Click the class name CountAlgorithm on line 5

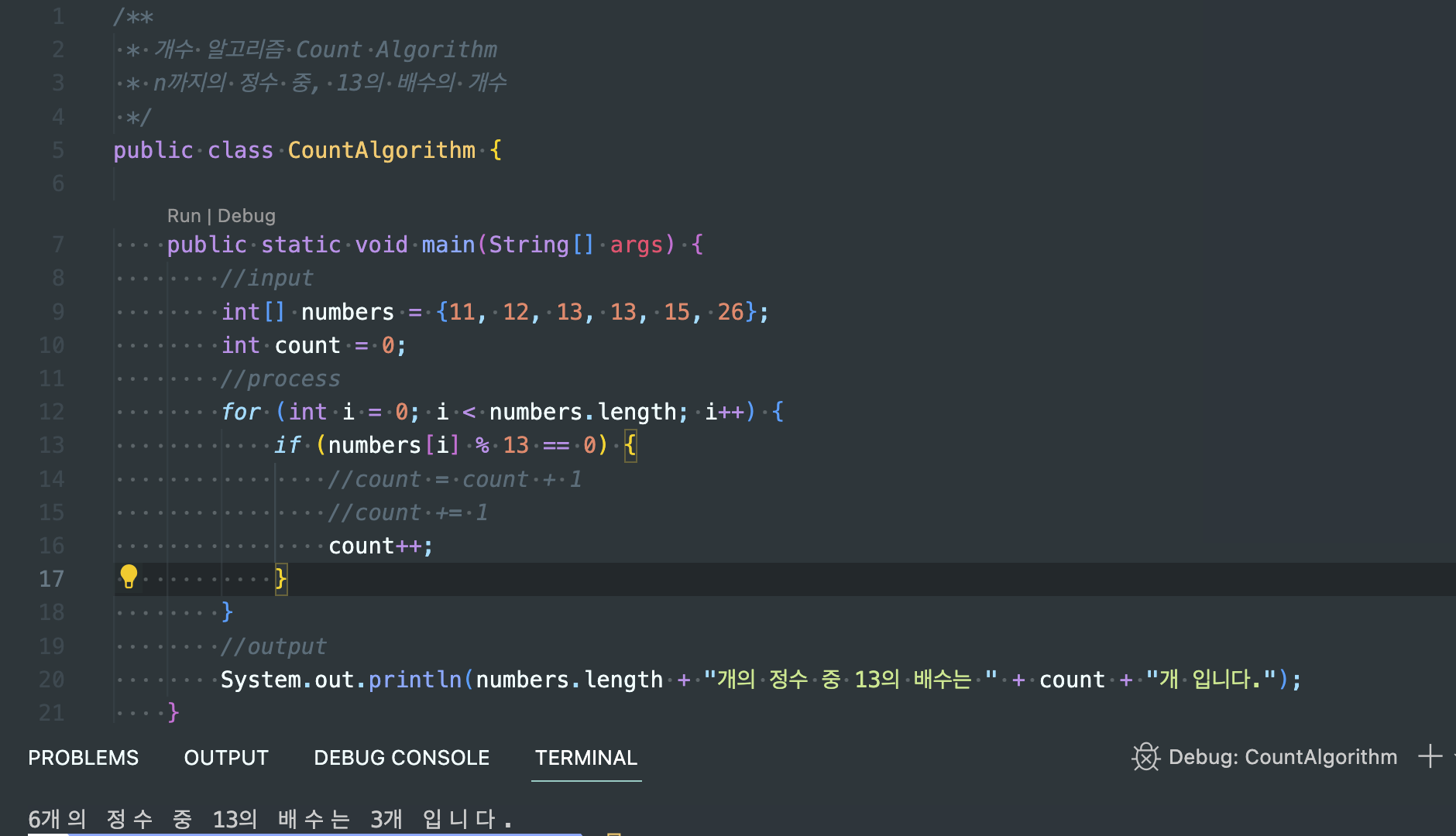click(x=383, y=149)
